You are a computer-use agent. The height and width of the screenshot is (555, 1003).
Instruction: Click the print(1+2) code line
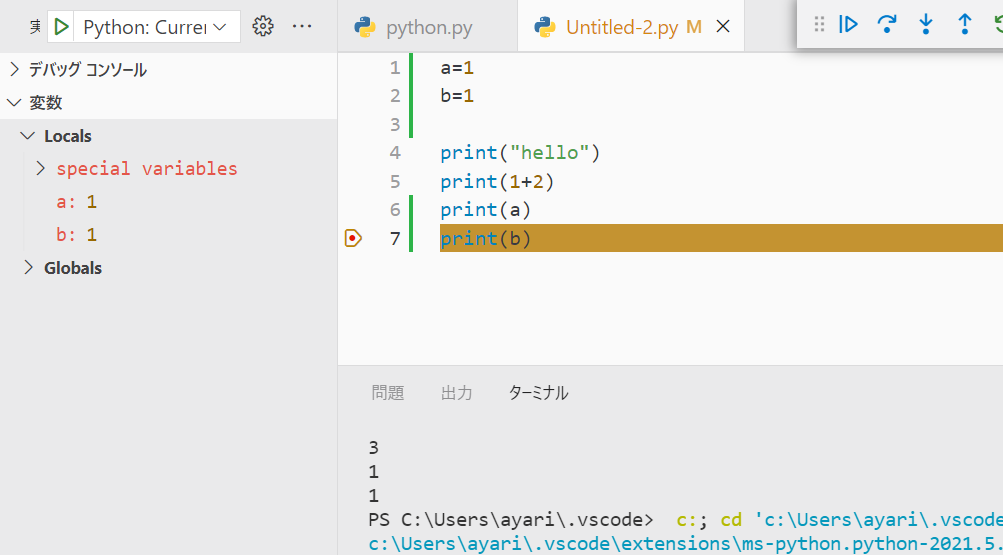[x=497, y=182]
